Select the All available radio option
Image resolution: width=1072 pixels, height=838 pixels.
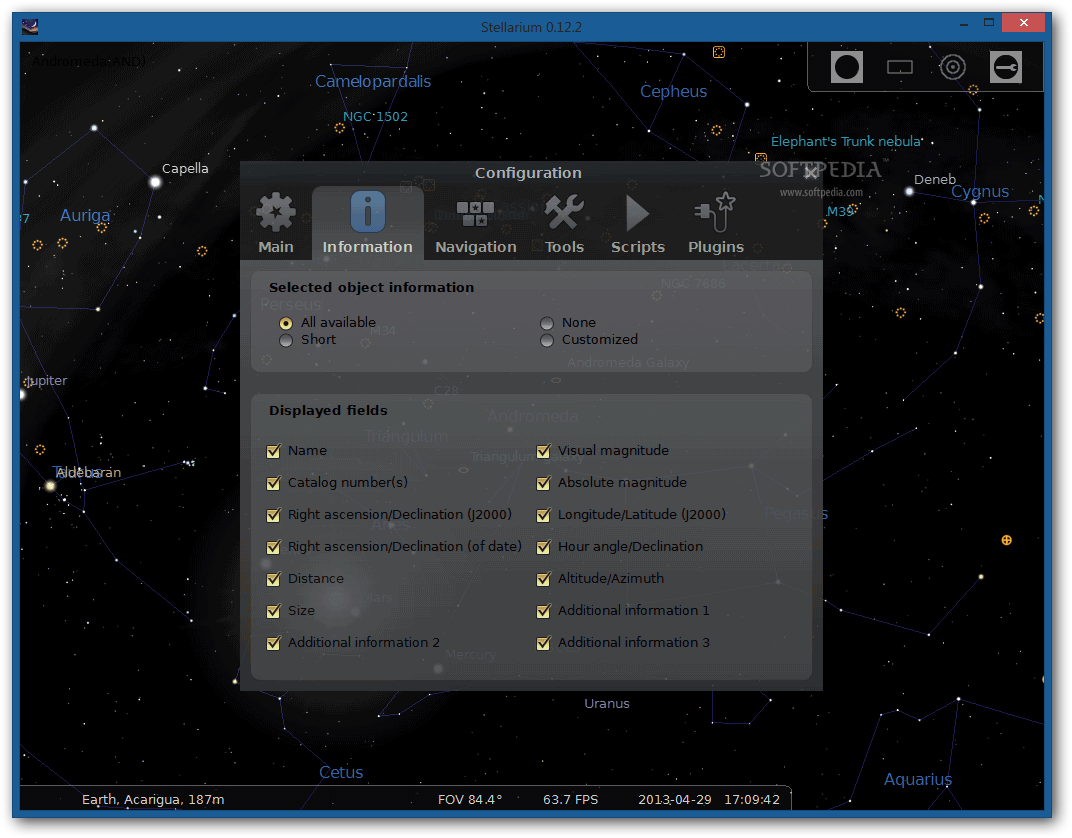point(286,323)
